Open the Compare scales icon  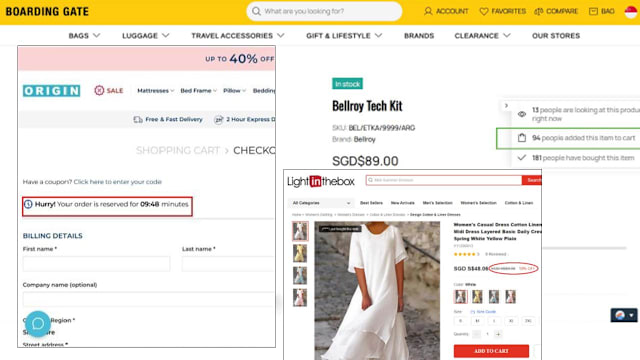point(539,11)
